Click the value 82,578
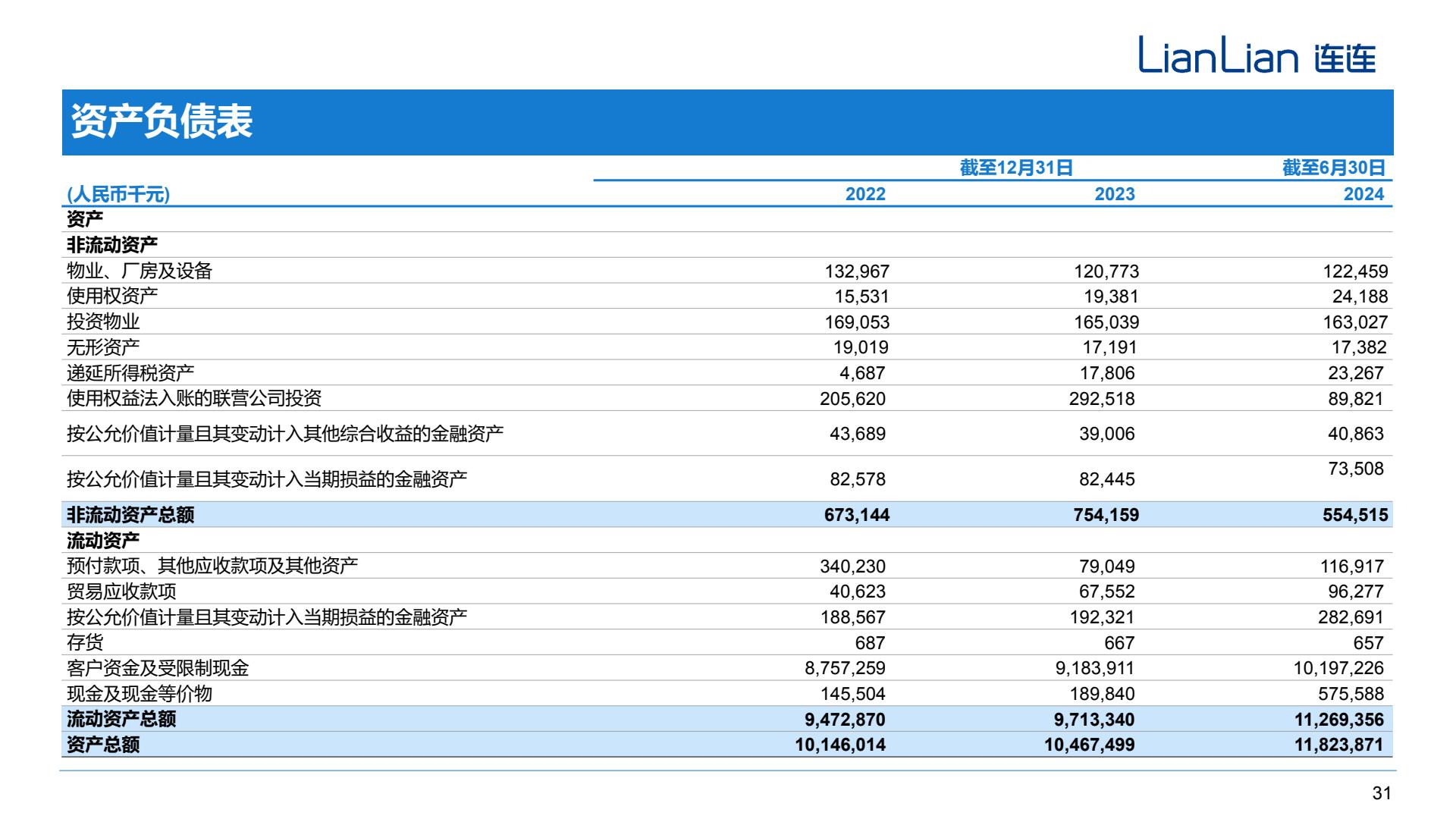This screenshot has height=819, width=1456. click(x=858, y=479)
